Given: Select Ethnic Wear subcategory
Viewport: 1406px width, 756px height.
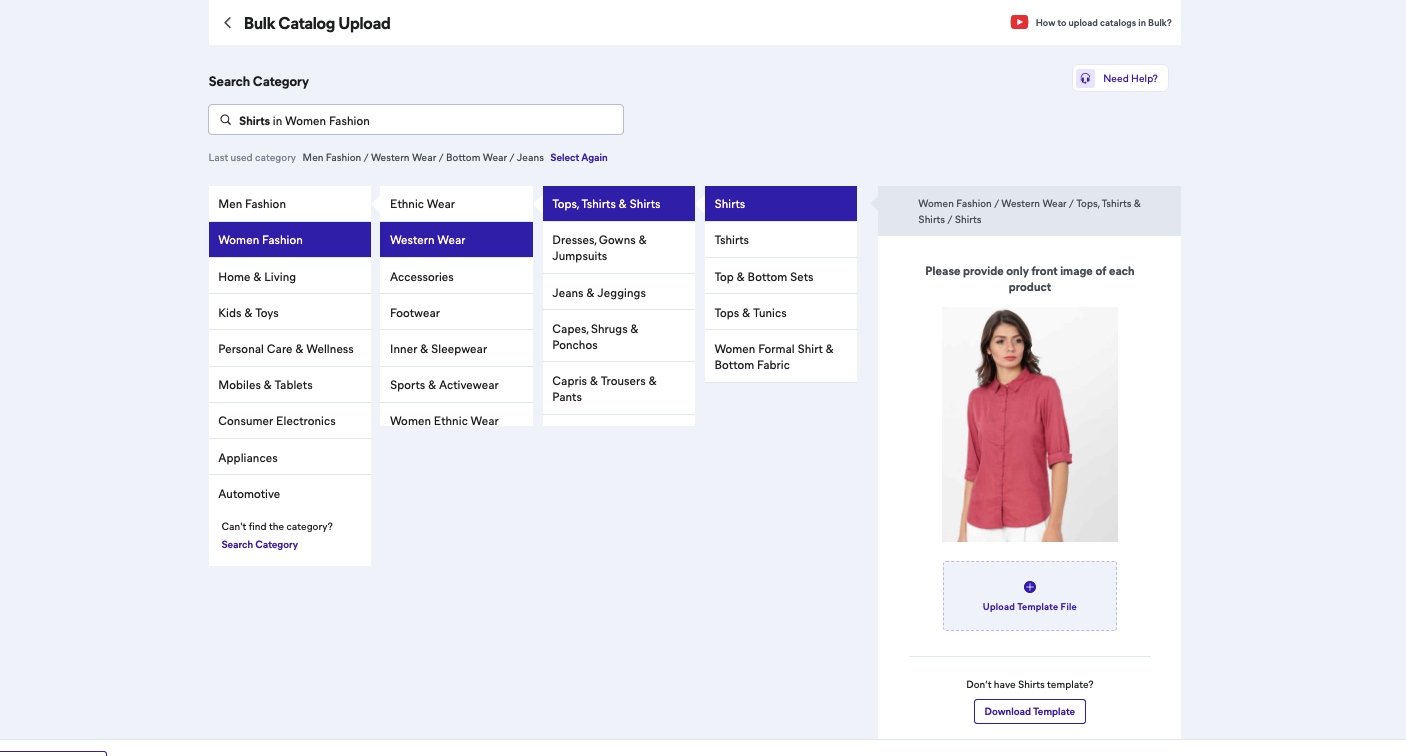Looking at the screenshot, I should tap(456, 204).
